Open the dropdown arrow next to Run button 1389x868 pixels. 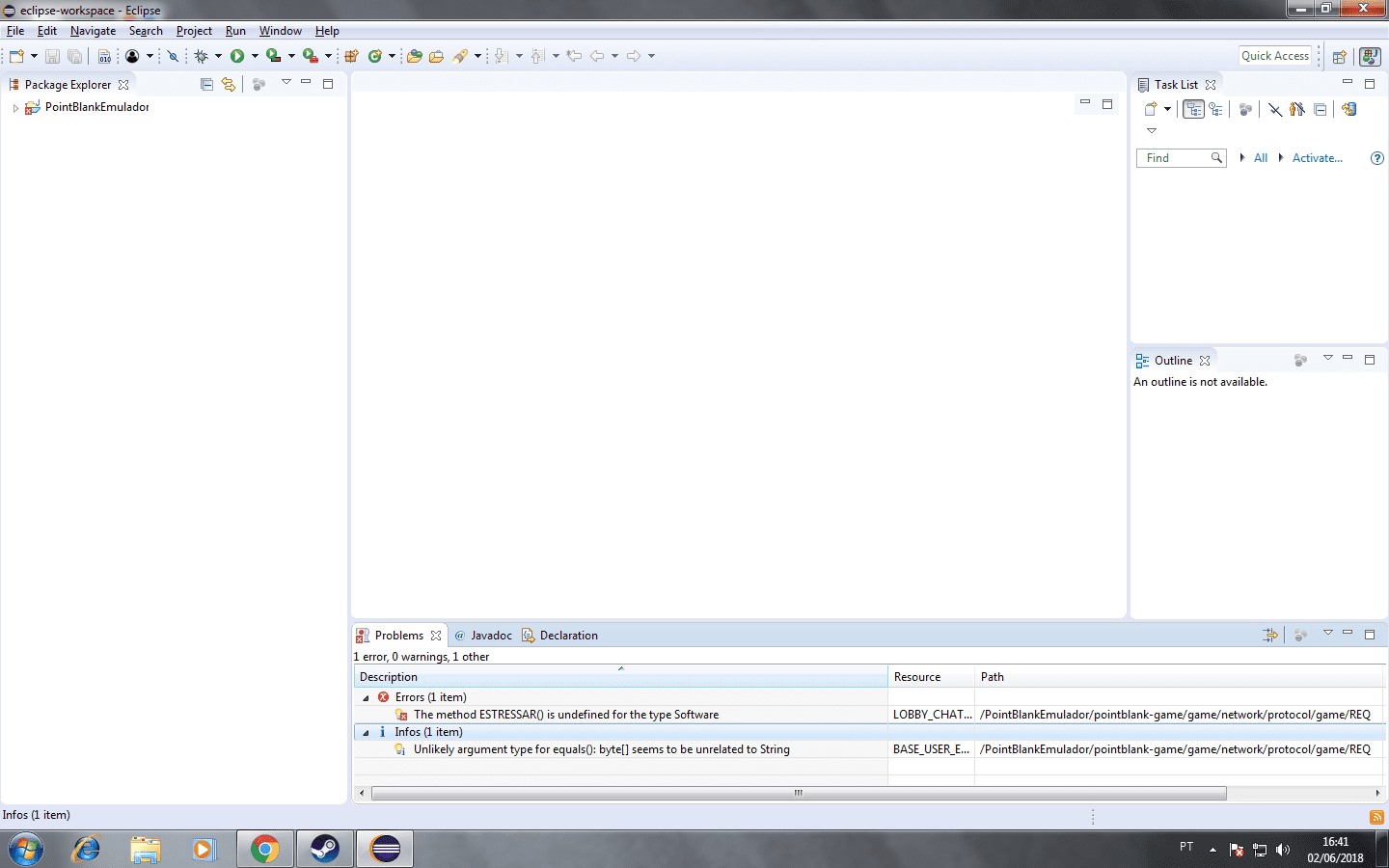255,56
